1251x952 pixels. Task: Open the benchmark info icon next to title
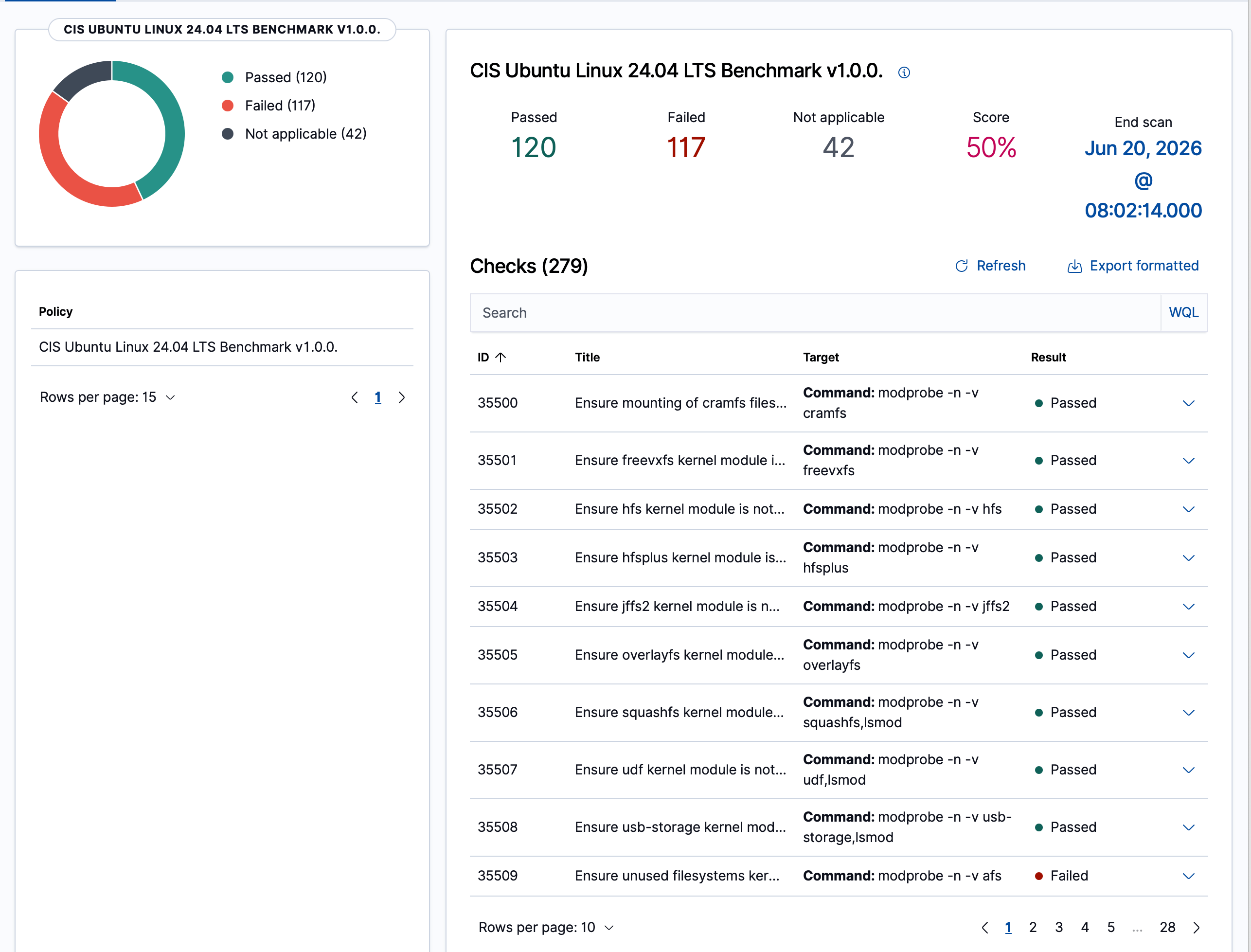point(904,72)
